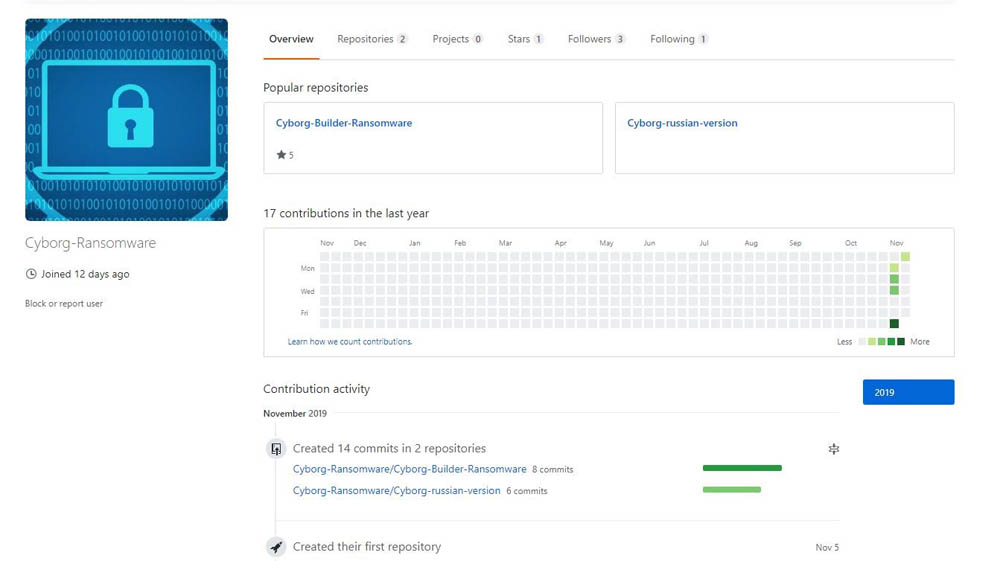
Task: Open Cyborg-Ransomware/Cyborg-russian-version commits link
Action: pos(397,491)
